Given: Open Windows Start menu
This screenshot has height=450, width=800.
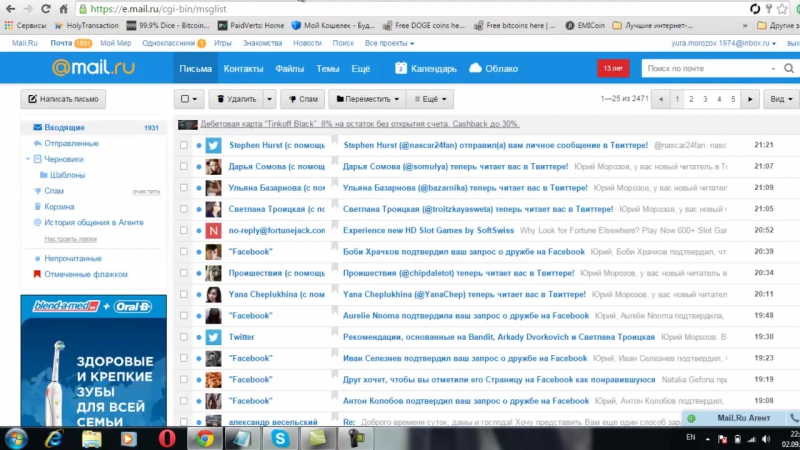Looking at the screenshot, I should click(x=16, y=439).
